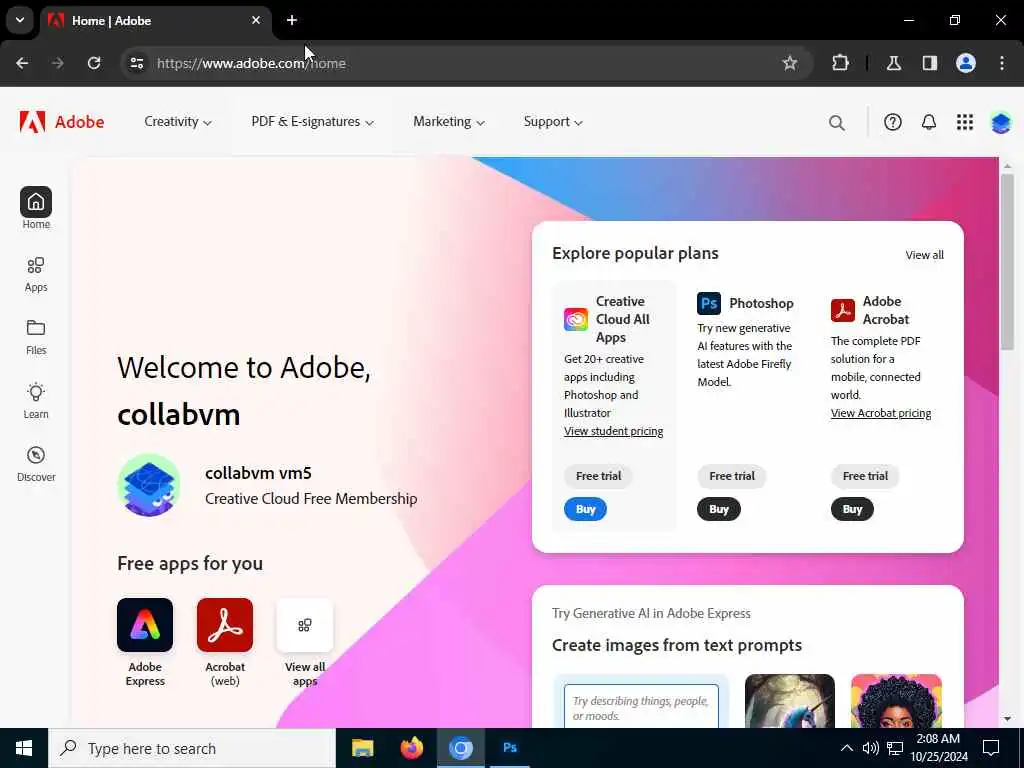View site information icon in address bar
The height and width of the screenshot is (768, 1024).
click(136, 63)
